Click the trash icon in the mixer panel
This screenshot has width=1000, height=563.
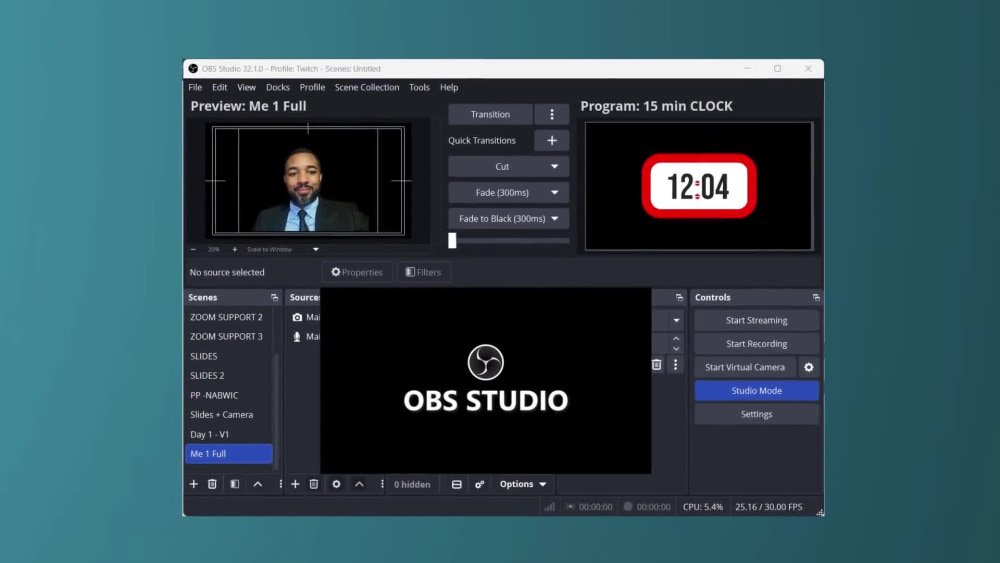pos(656,365)
